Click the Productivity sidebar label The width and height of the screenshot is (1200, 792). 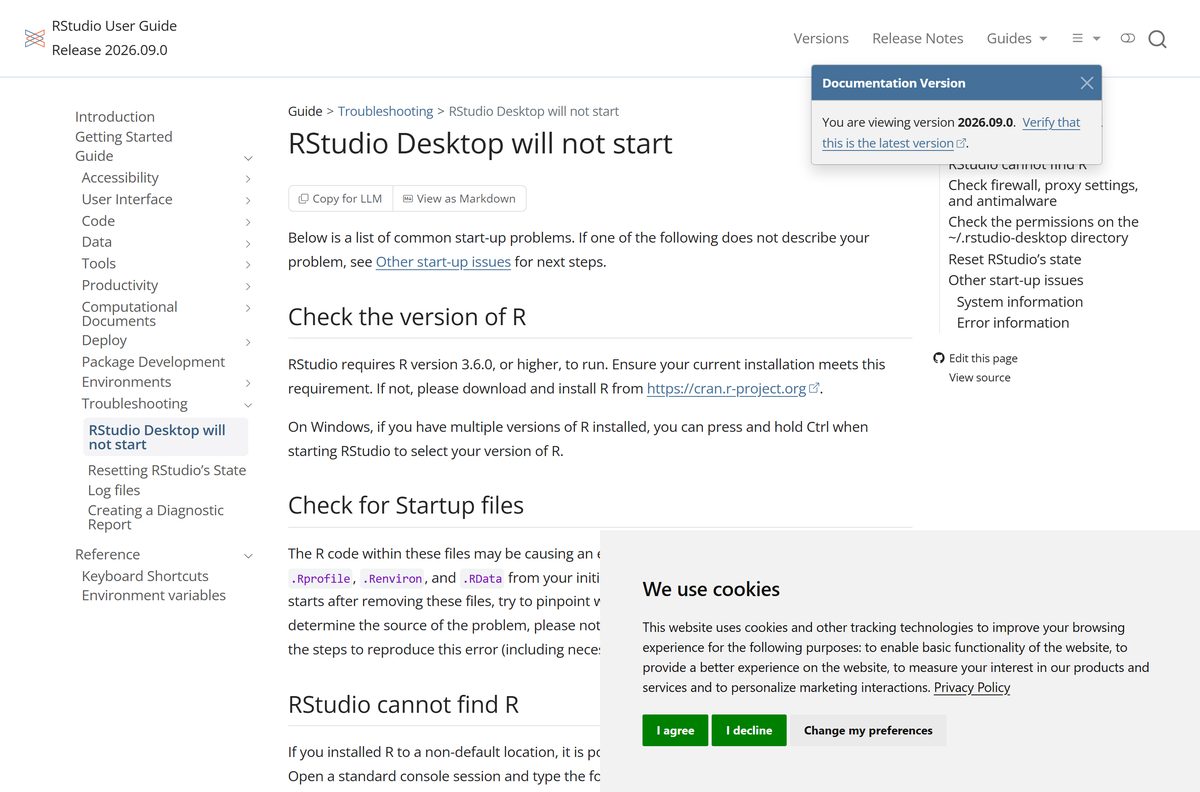point(120,285)
